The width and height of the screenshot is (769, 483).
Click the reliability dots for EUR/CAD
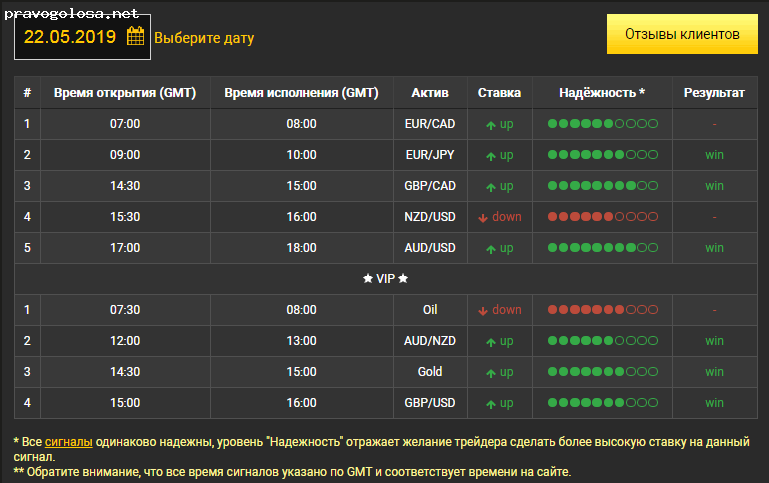coord(602,124)
